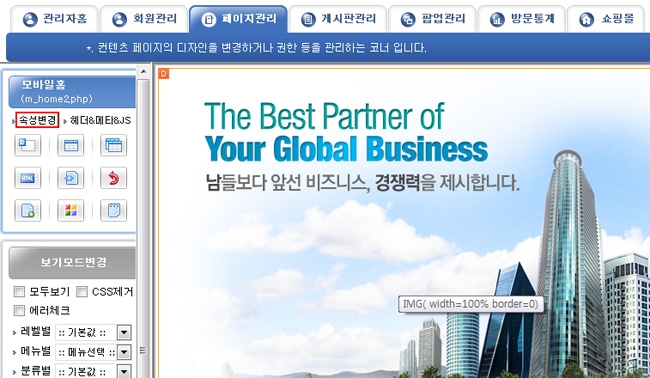Open the 분류별 dropdown
Image resolution: width=650 pixels, height=378 pixels.
(93, 371)
